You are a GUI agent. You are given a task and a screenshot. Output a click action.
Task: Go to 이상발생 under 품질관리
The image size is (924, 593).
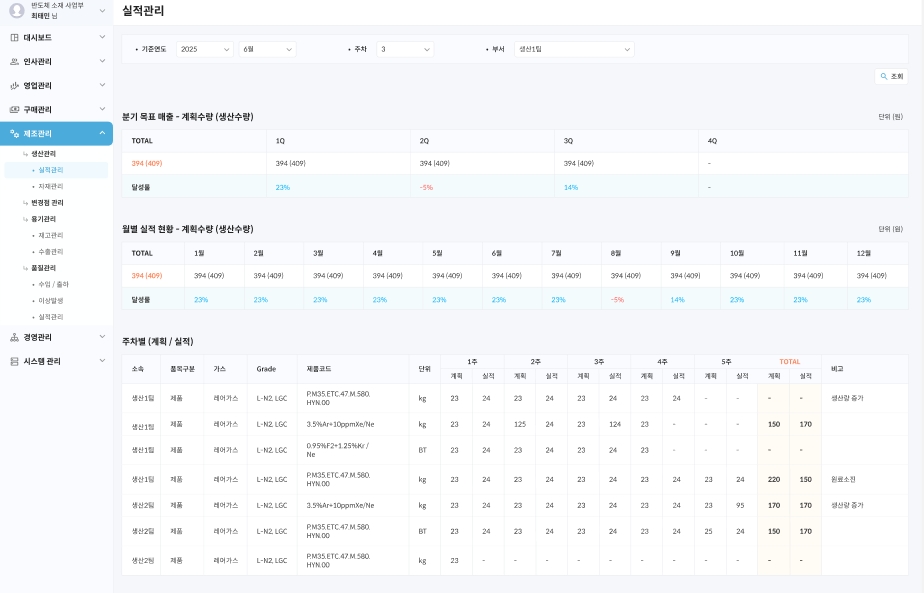coord(50,301)
